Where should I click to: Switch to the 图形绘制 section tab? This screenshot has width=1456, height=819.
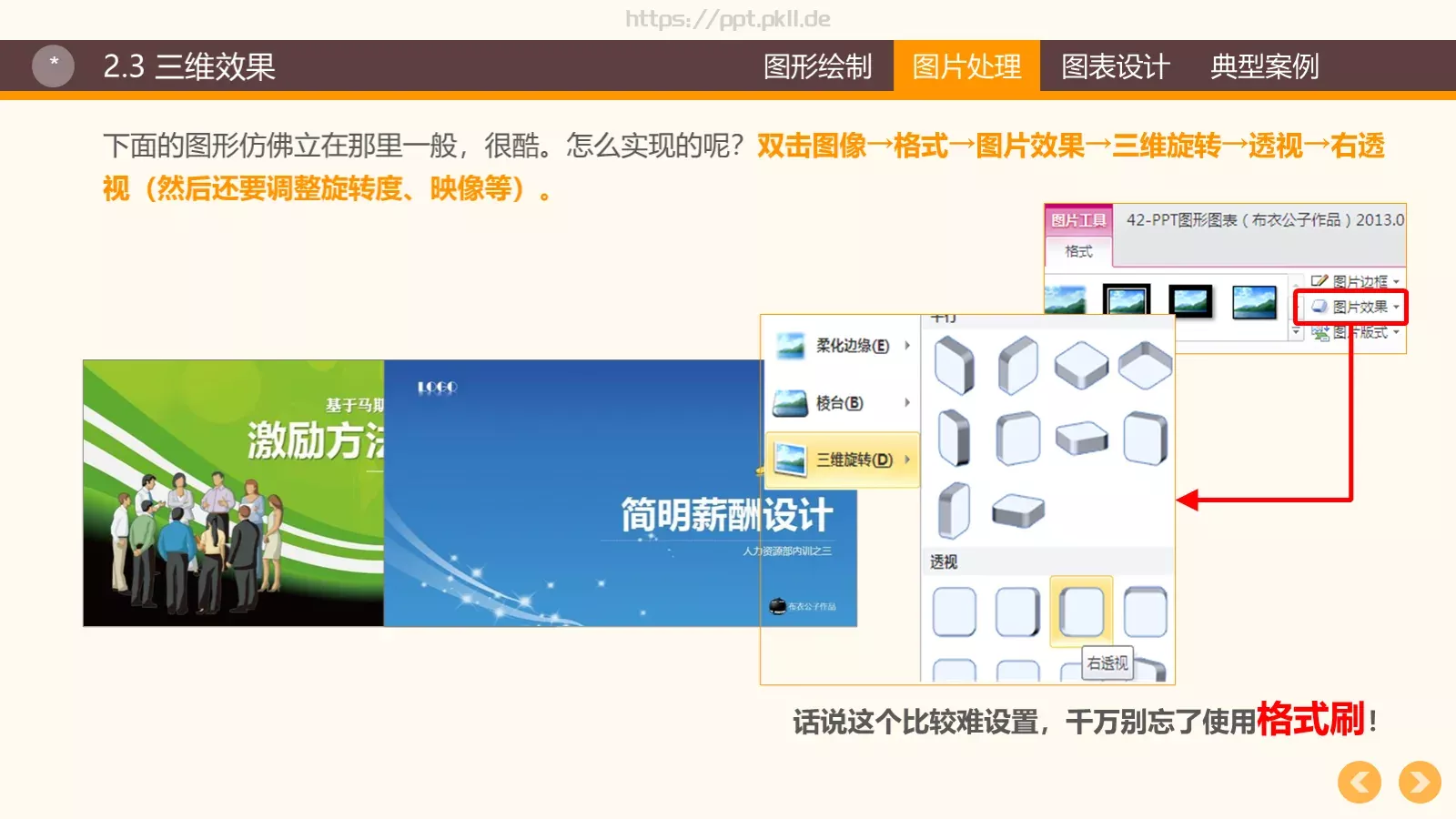818,66
